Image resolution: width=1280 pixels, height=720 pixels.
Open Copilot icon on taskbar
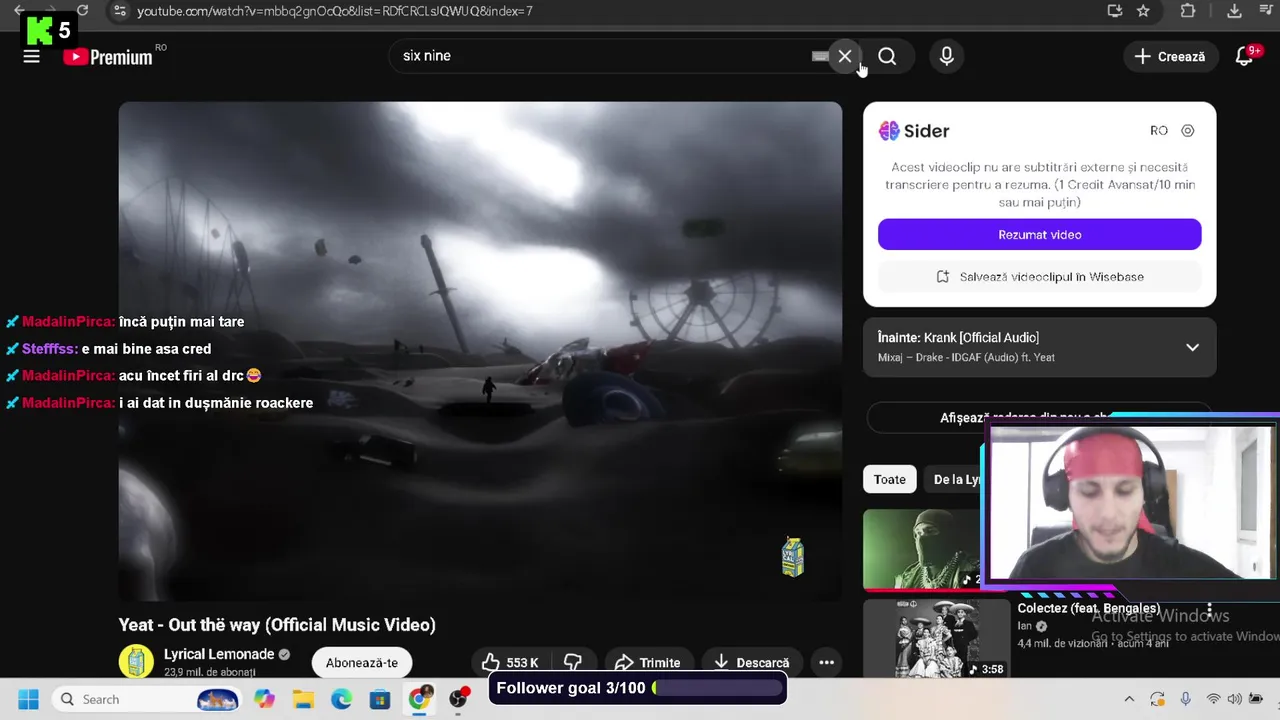tap(264, 699)
